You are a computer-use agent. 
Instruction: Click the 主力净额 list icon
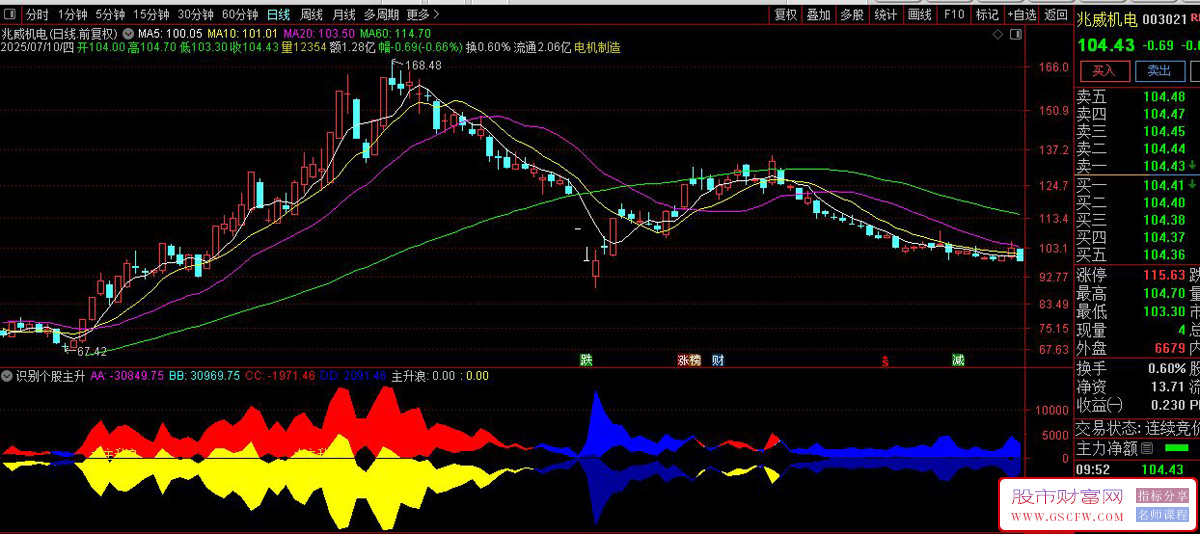pyautogui.click(x=1147, y=448)
